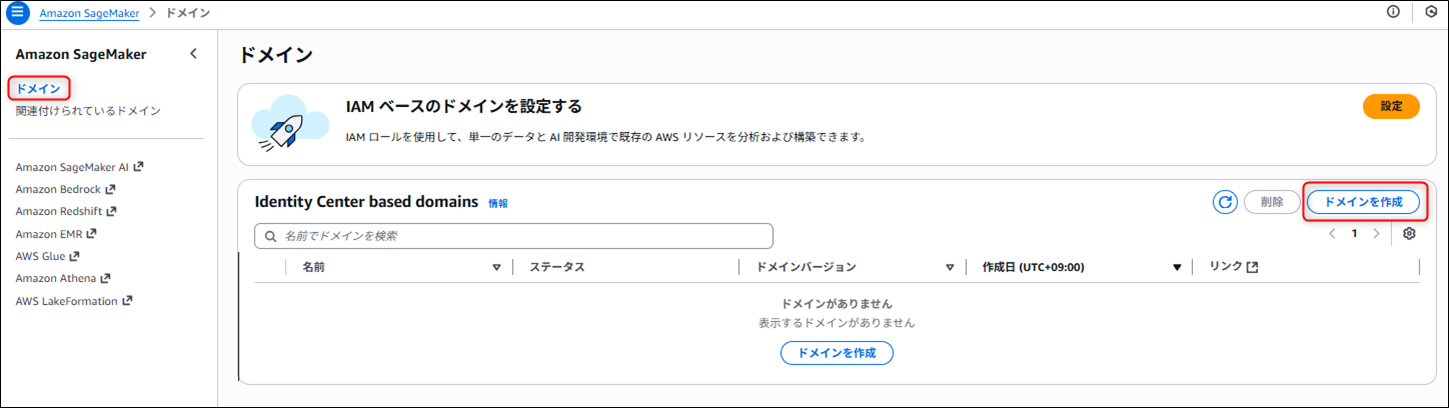Go to next page arrow in pagination
Viewport: 1449px width, 408px height.
click(x=1376, y=234)
